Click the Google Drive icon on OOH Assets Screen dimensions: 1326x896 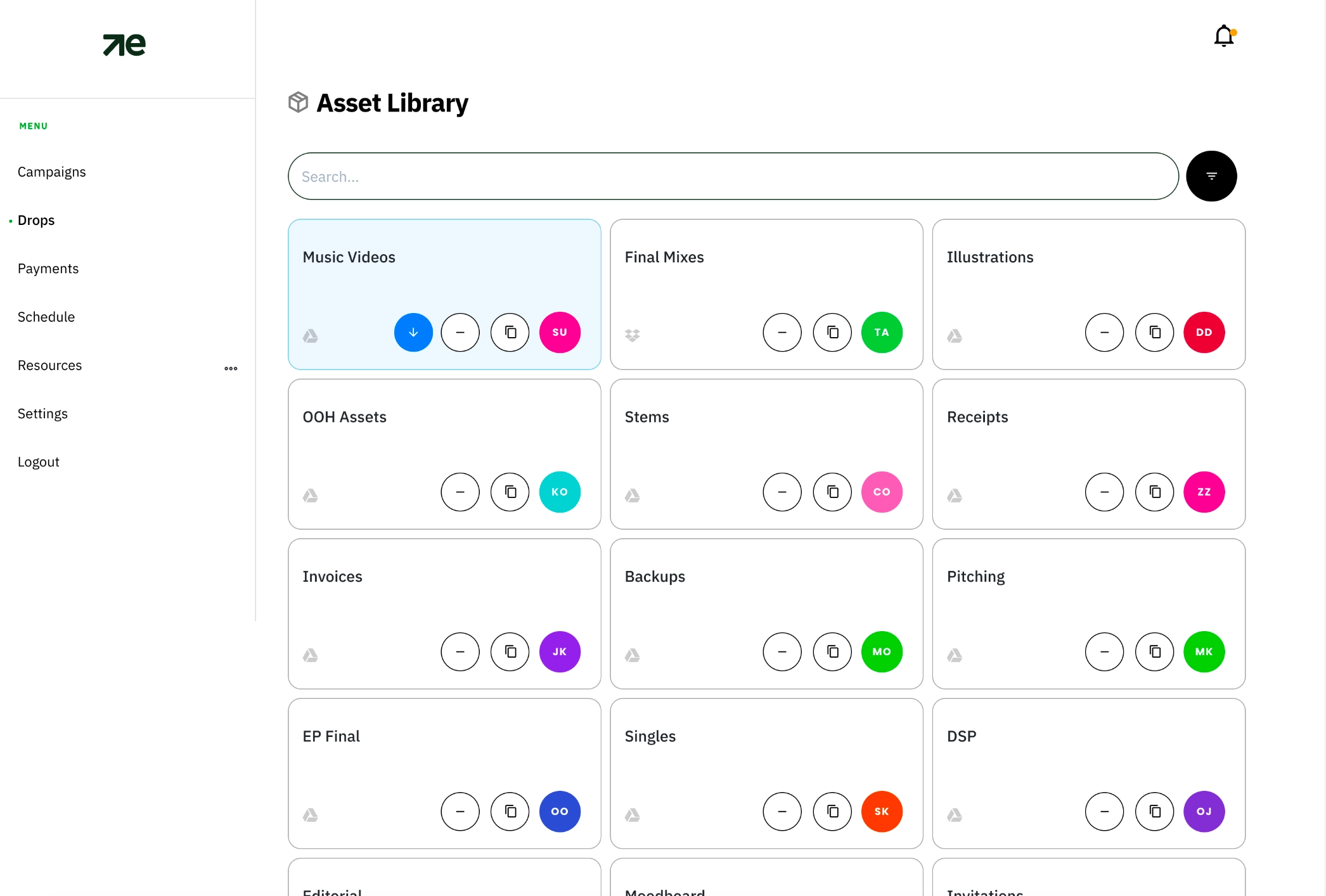tap(310, 496)
